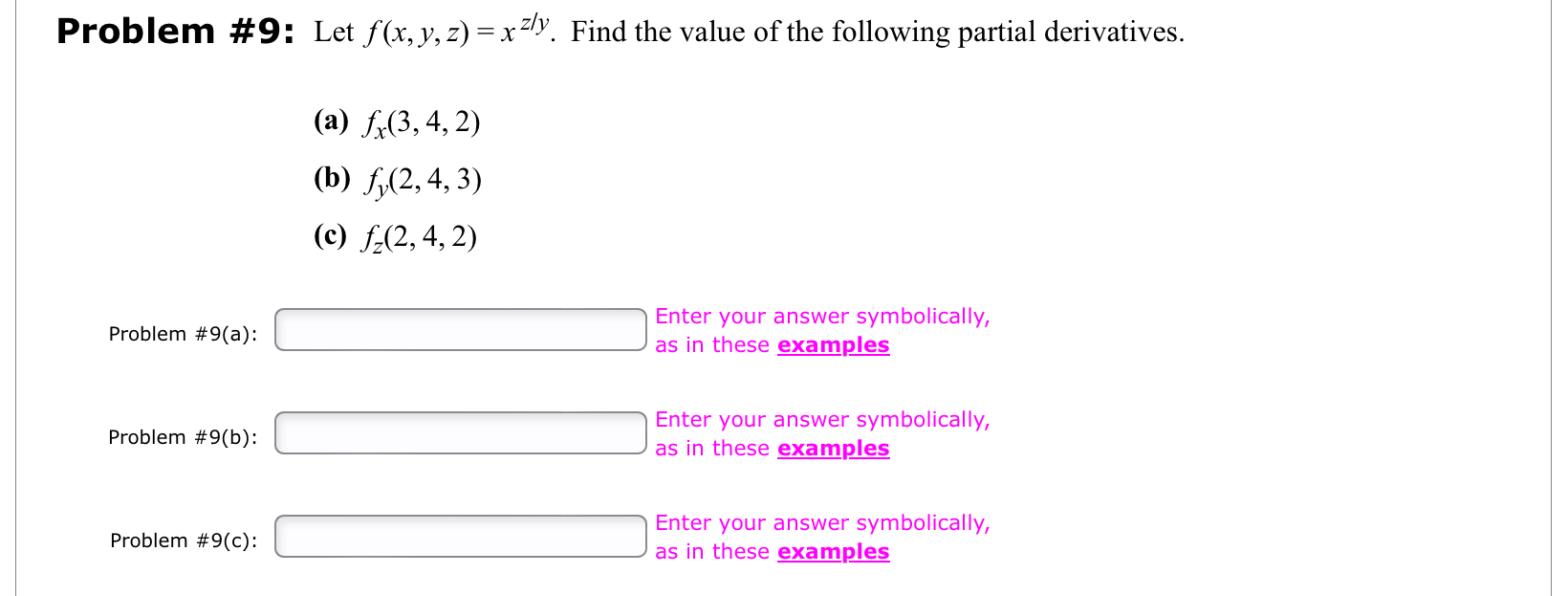Click the label Problem #9(a):

click(183, 334)
